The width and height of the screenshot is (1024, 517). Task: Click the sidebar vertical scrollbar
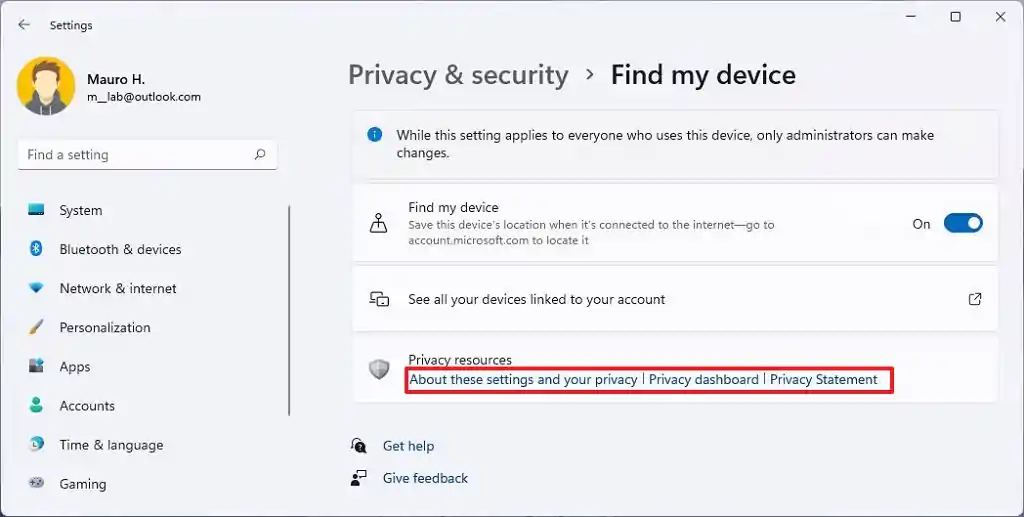point(289,310)
